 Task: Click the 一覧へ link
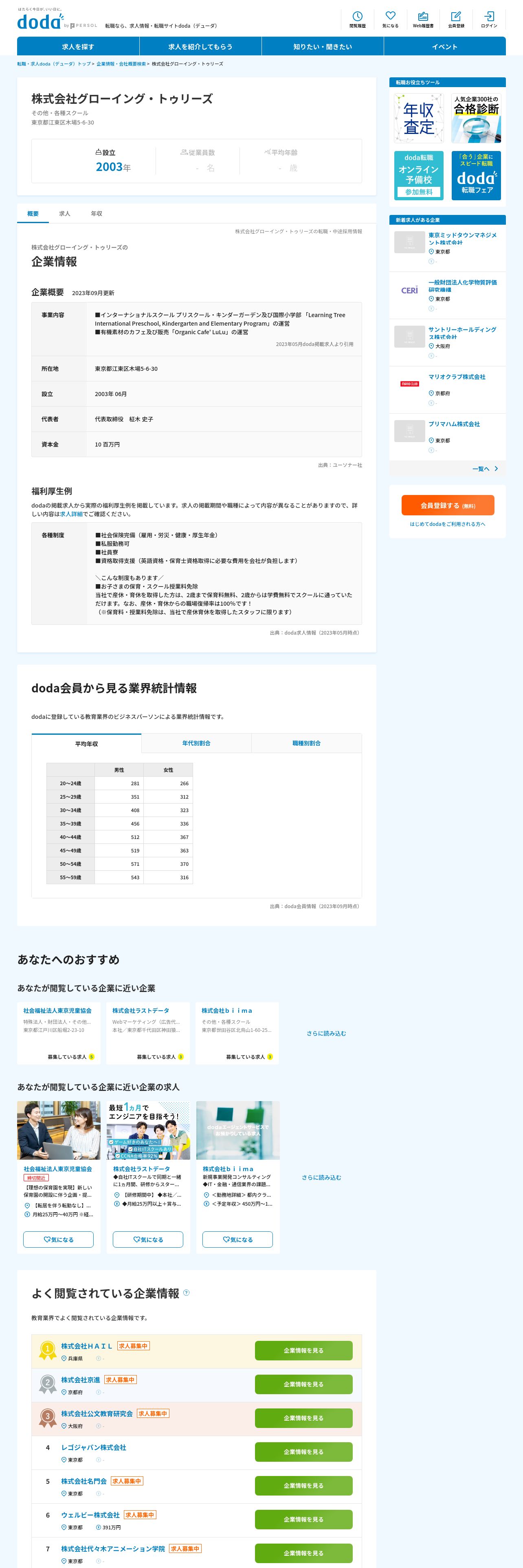pyautogui.click(x=481, y=469)
